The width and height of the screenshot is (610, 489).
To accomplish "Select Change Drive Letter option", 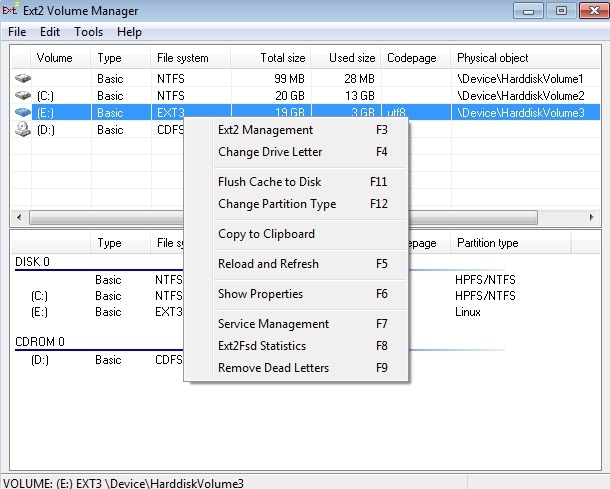I will [270, 152].
